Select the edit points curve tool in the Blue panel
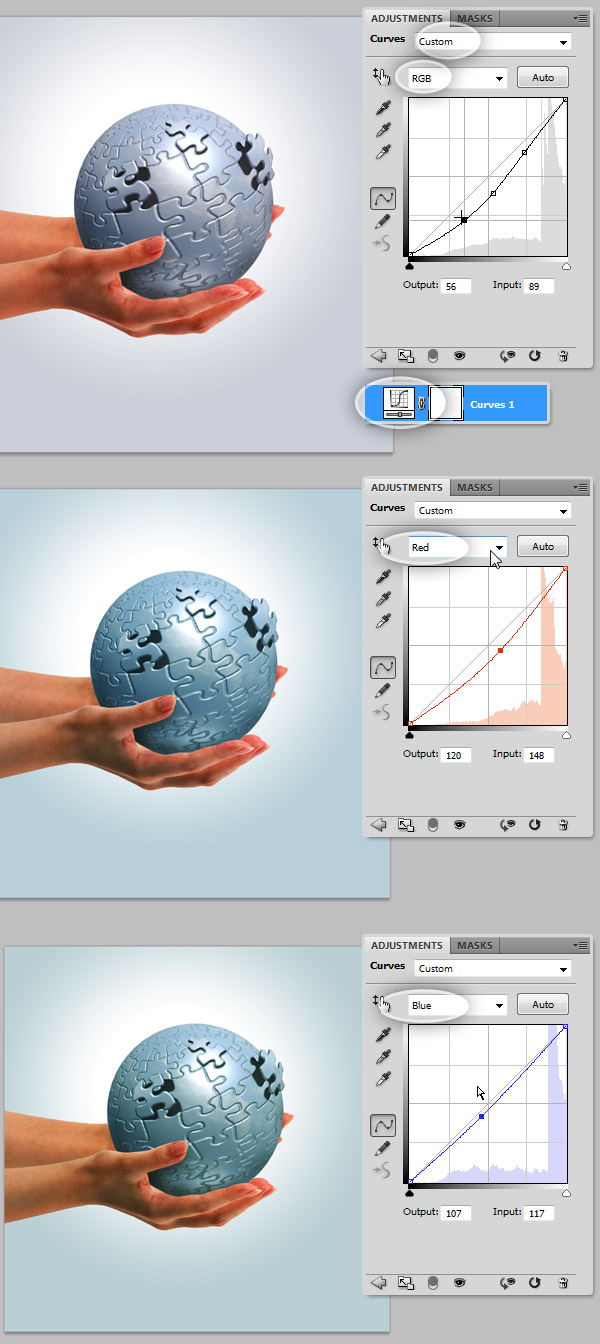 pyautogui.click(x=383, y=1125)
